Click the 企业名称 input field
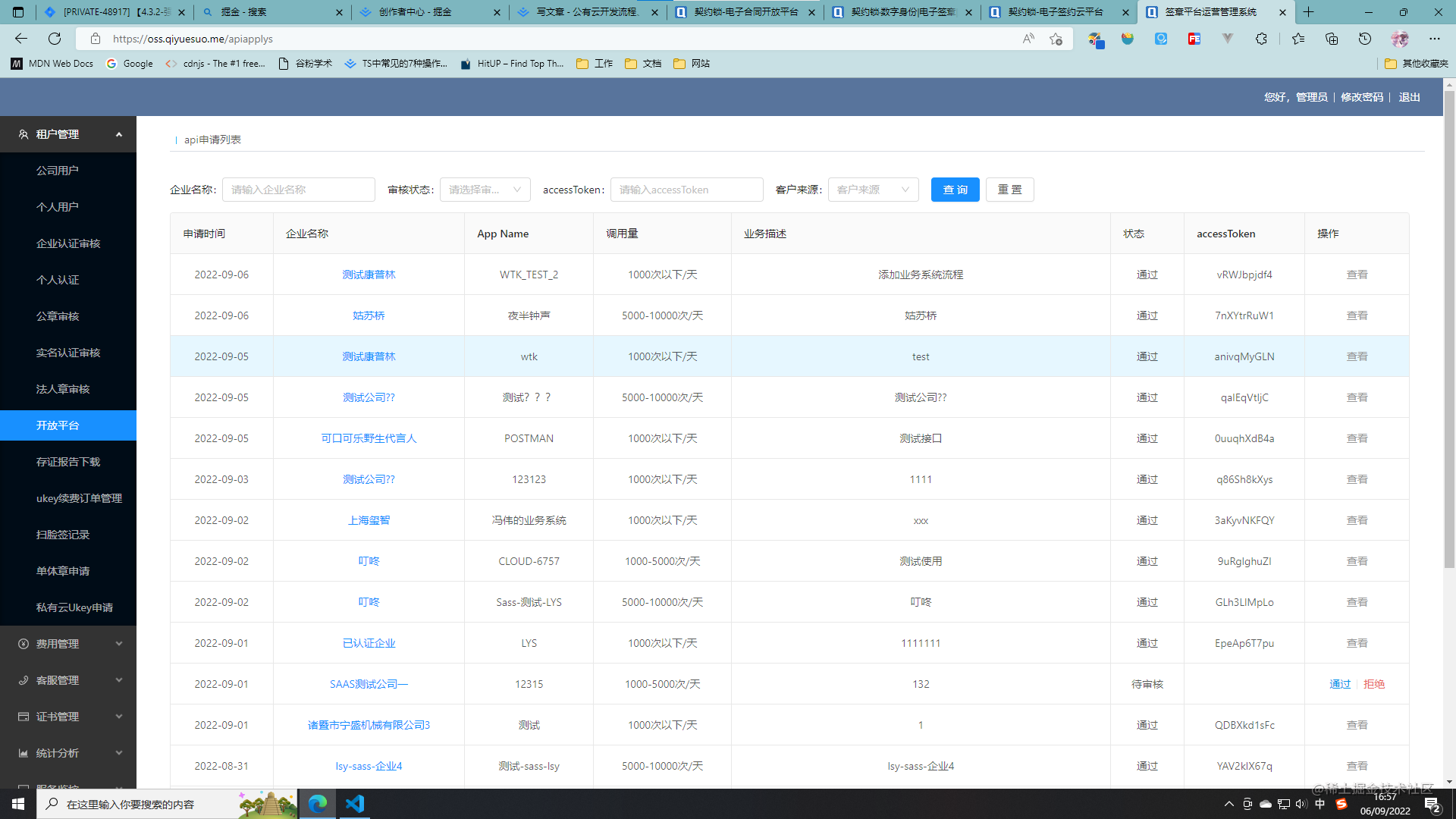The width and height of the screenshot is (1456, 819). 298,190
